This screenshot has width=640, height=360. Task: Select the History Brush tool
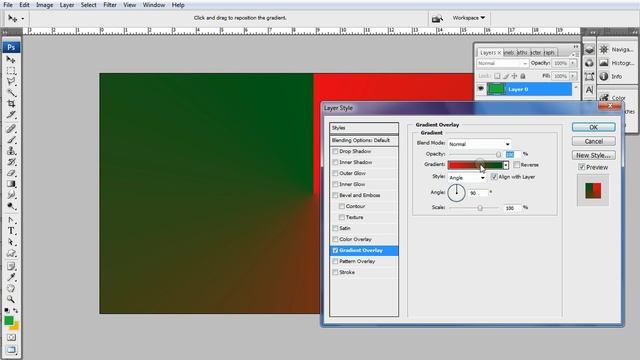(x=11, y=162)
